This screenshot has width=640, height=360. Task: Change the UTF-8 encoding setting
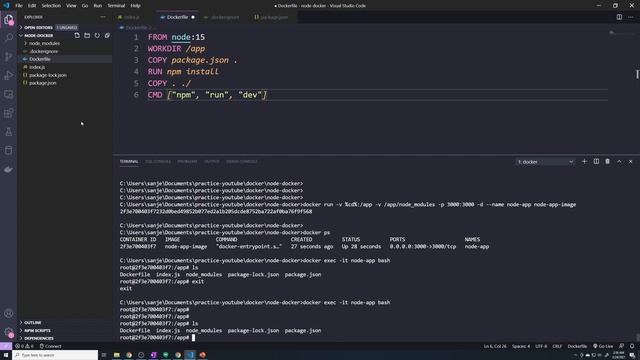point(541,346)
